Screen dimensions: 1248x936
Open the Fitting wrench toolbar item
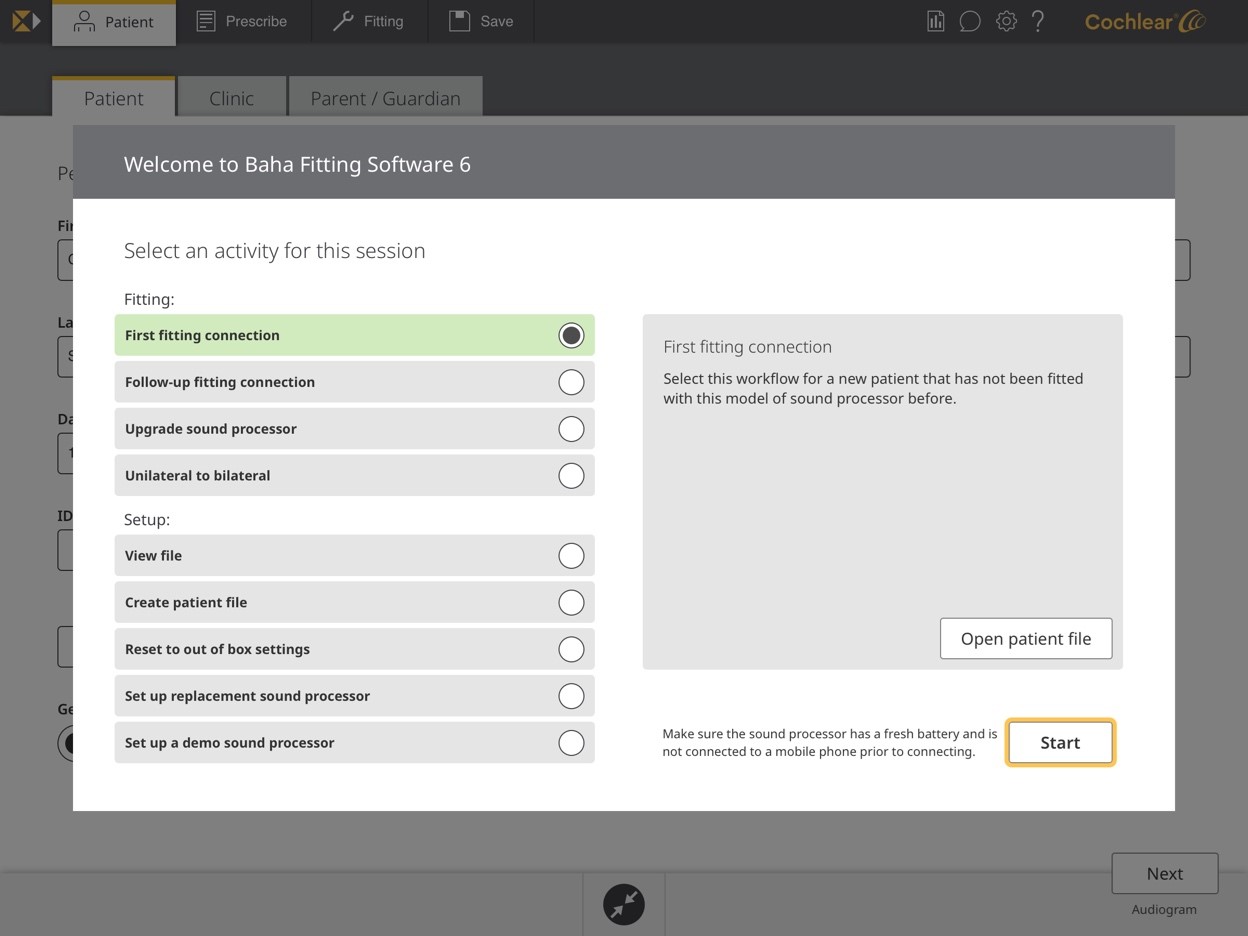click(x=369, y=21)
